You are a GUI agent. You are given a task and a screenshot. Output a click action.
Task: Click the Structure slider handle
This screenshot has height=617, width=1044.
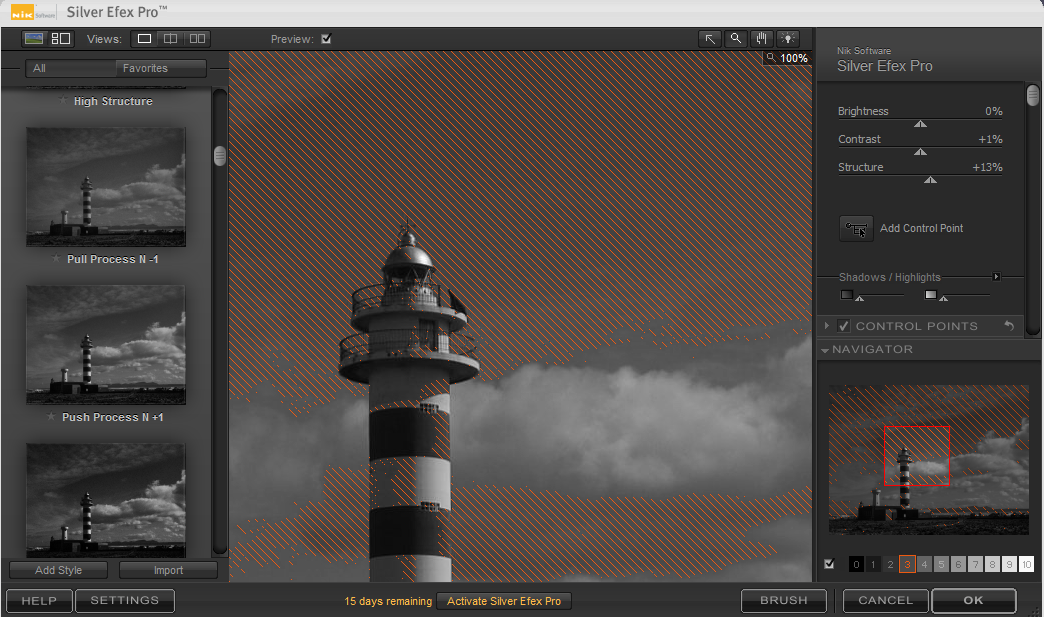(930, 180)
